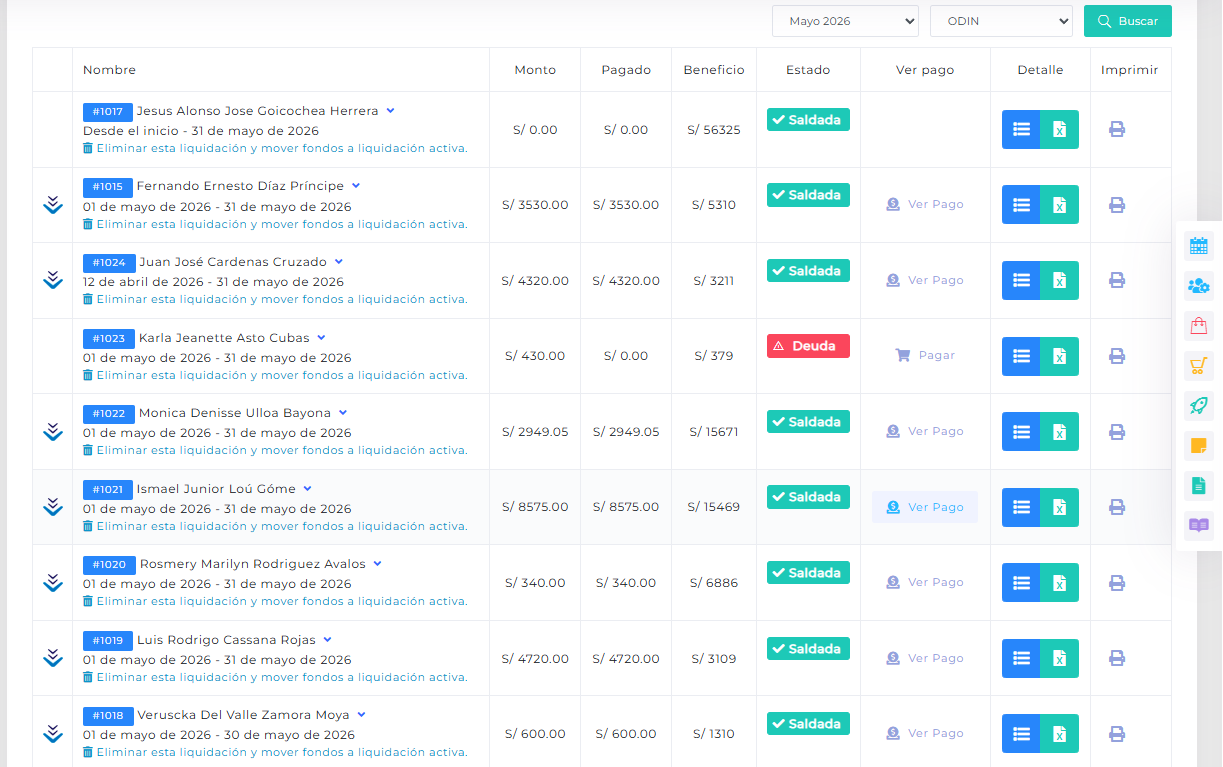Click the #1024 liquidation badge
The height and width of the screenshot is (767, 1223).
[108, 263]
